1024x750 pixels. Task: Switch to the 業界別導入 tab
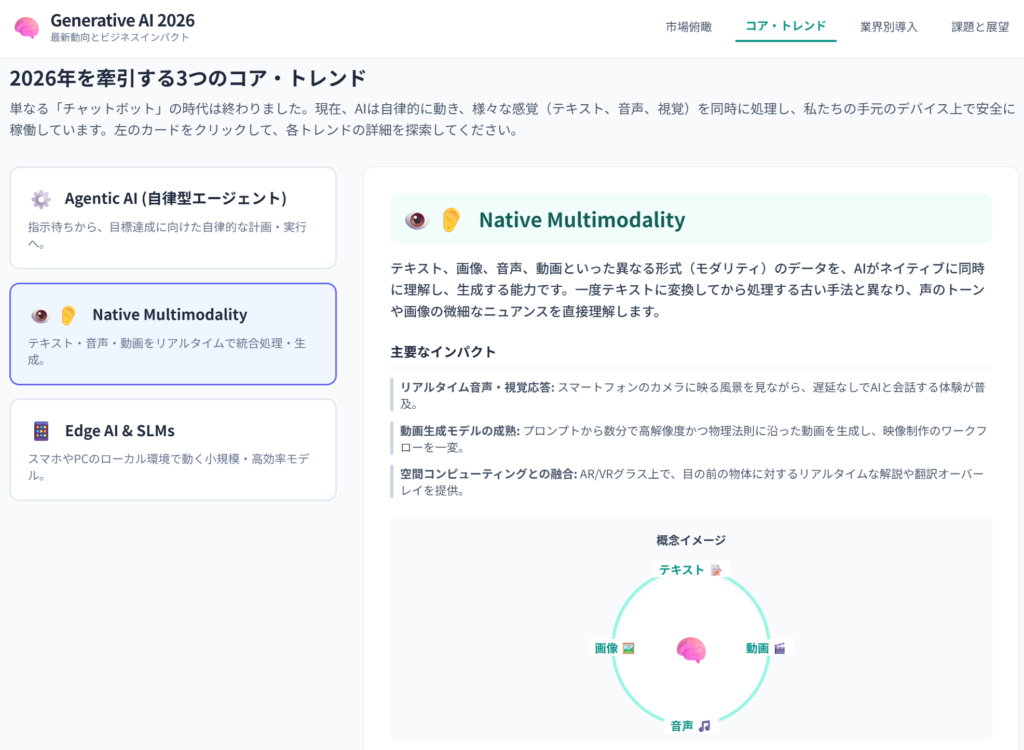(888, 27)
